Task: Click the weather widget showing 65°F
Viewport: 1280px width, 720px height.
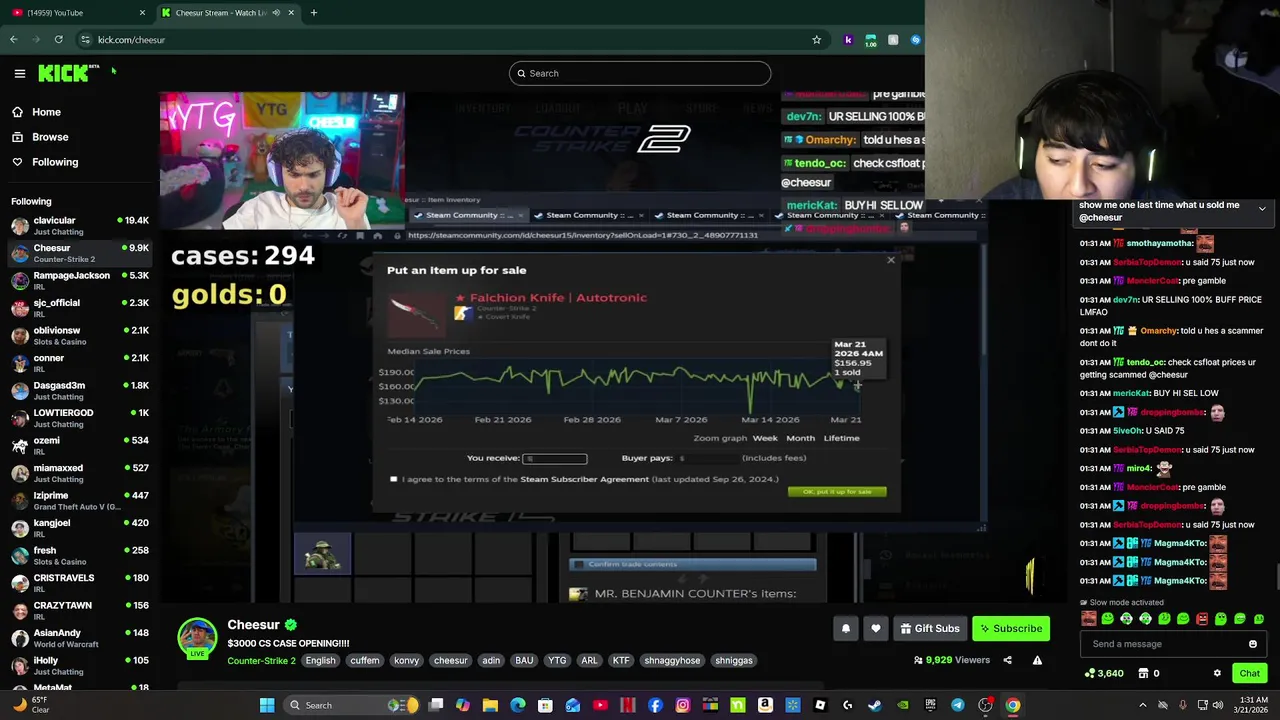Action: [30, 705]
